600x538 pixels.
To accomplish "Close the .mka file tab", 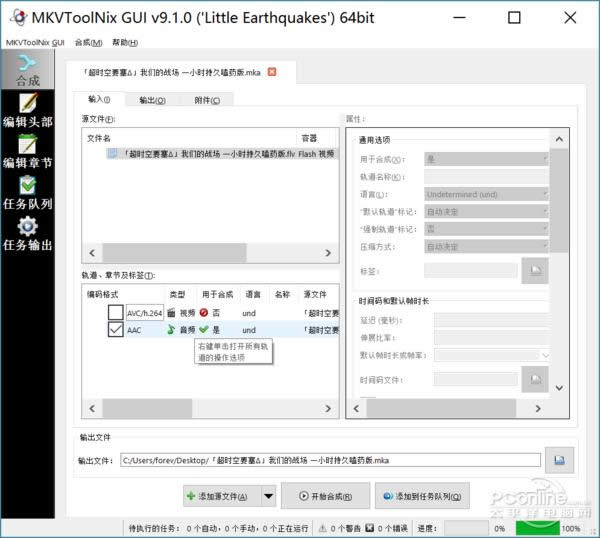I will pos(272,72).
